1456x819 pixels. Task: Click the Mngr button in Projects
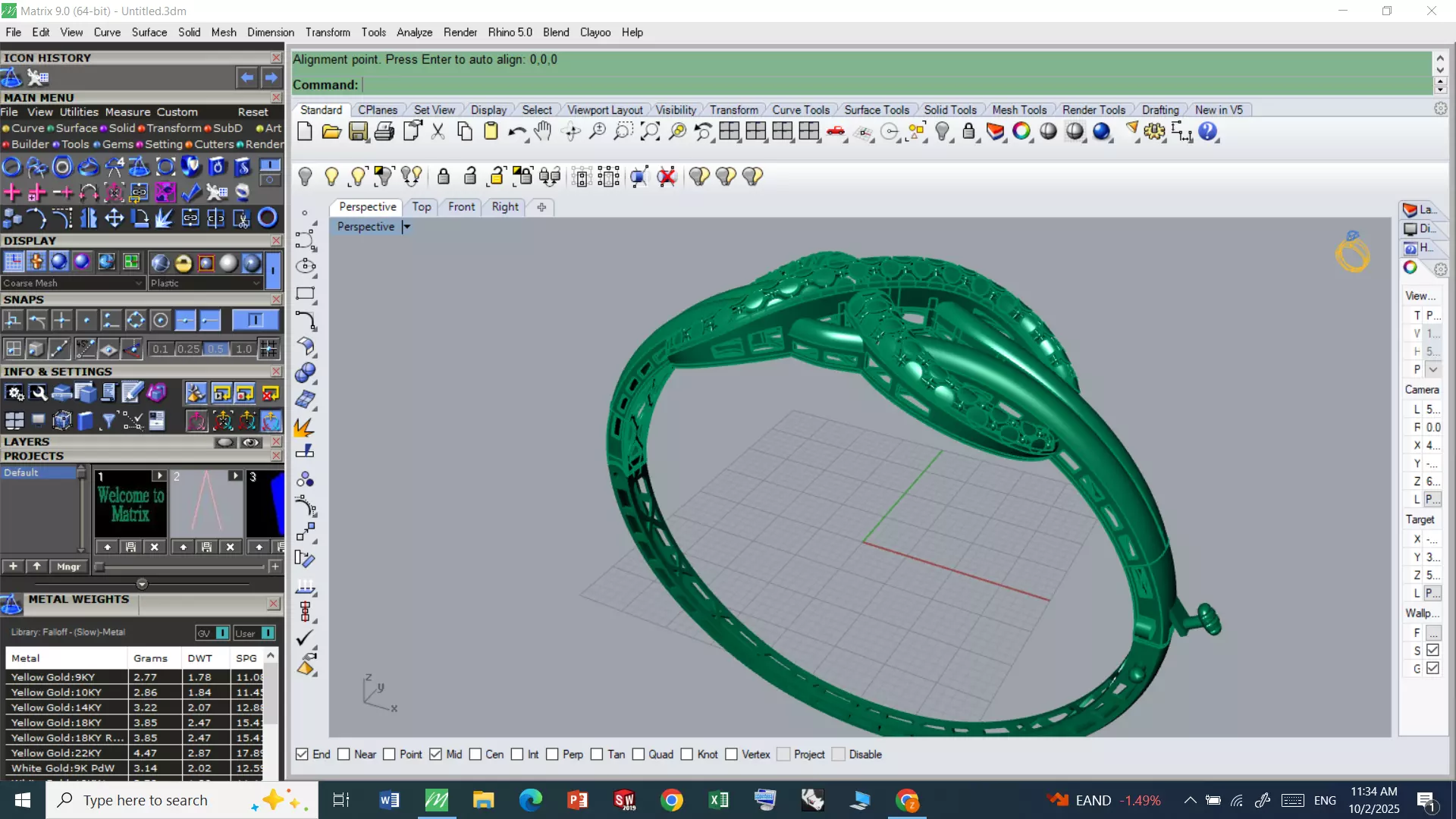[x=68, y=566]
